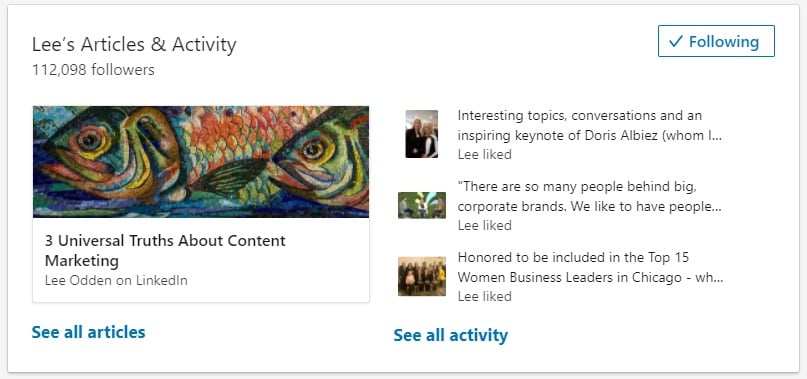Open the 'Honored to be included' post
This screenshot has width=807, height=379.
(x=590, y=267)
